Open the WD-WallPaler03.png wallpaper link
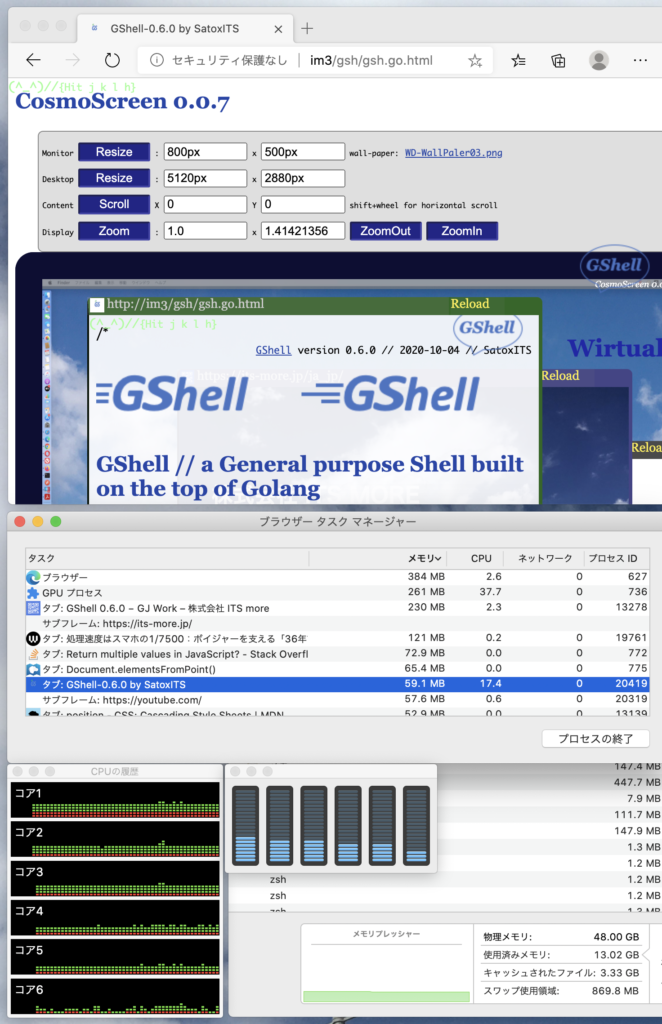 point(453,153)
